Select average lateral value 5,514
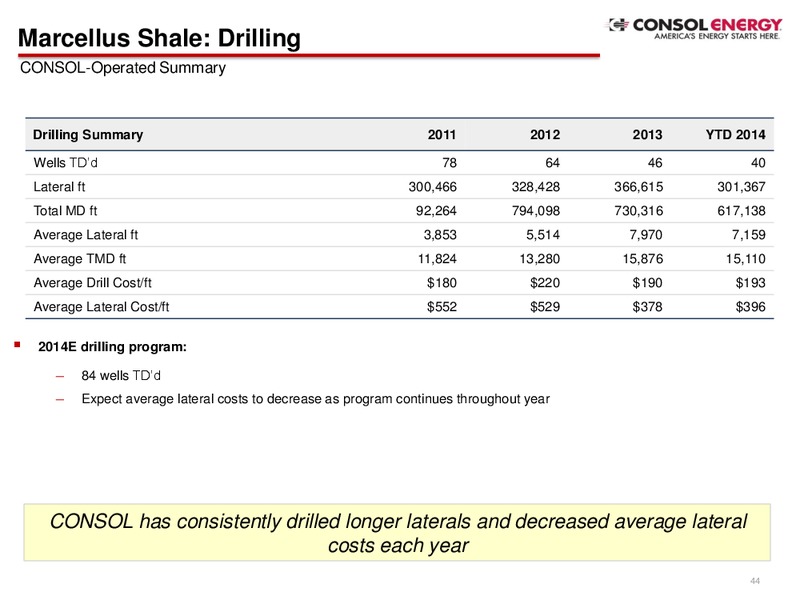800x600 pixels. [543, 235]
